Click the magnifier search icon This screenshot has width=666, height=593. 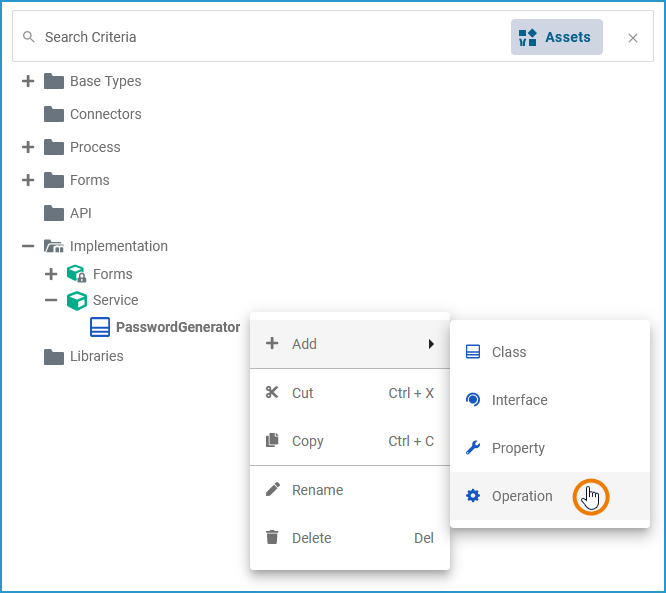pos(28,37)
